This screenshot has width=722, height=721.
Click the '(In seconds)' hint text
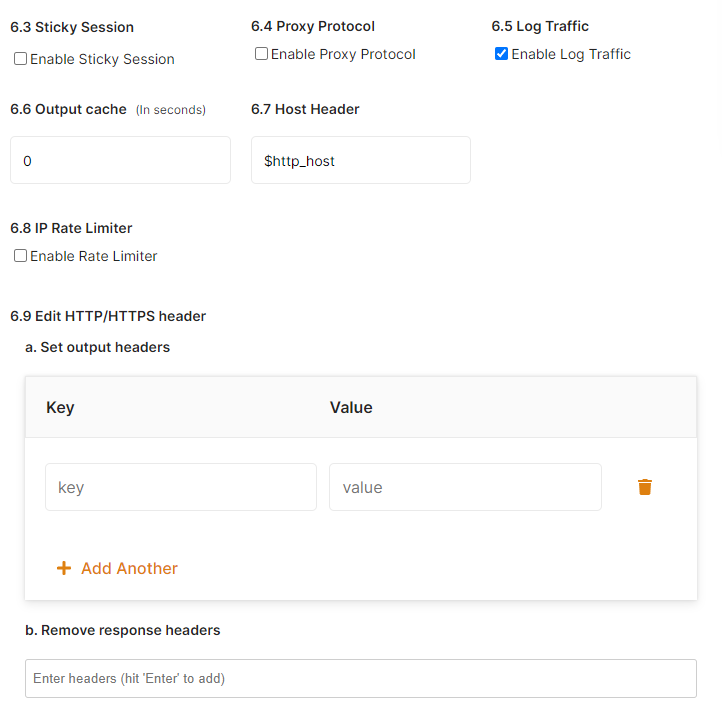pos(171,110)
